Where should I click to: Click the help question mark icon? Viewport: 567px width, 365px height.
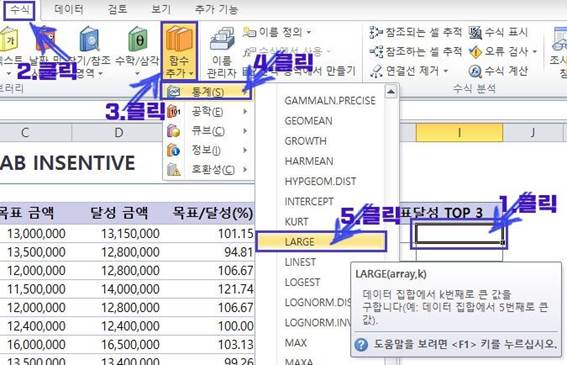click(x=361, y=345)
